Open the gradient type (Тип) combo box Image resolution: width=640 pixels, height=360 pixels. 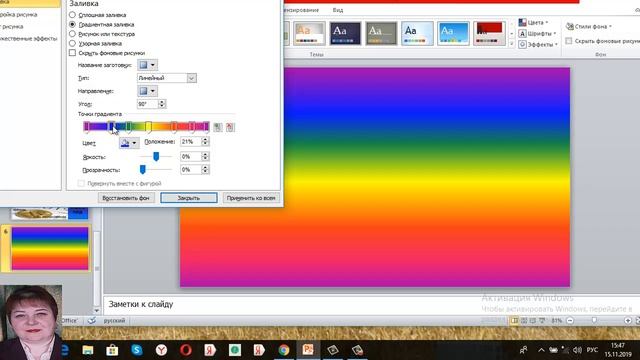point(167,78)
